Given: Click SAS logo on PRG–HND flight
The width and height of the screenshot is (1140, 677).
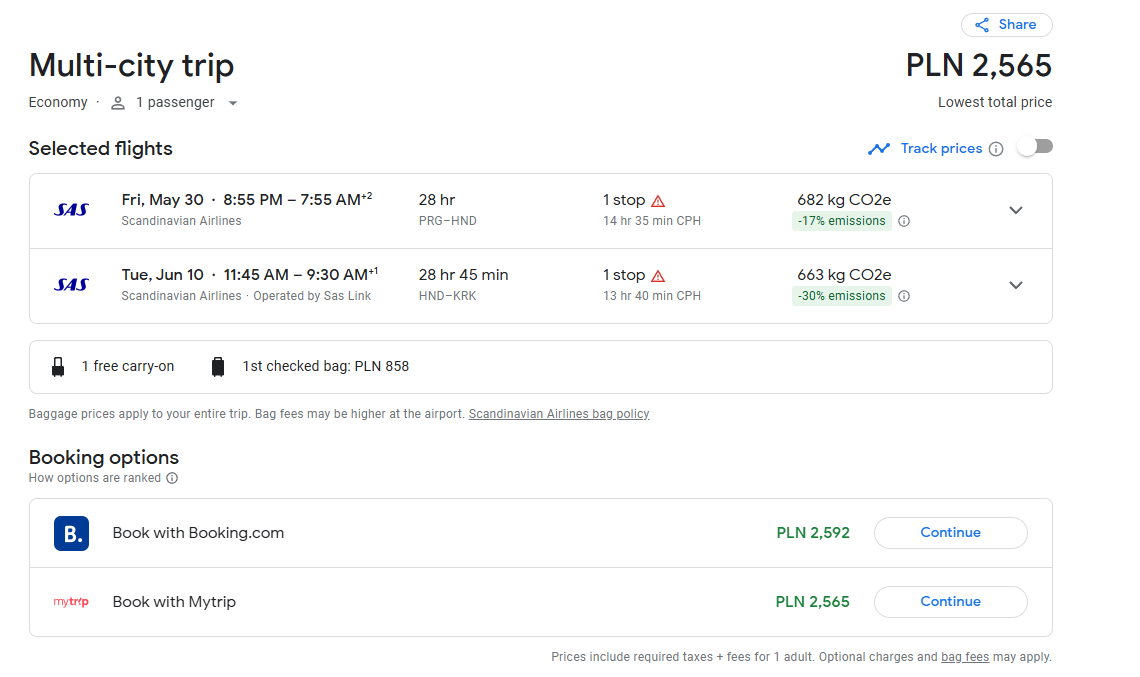Looking at the screenshot, I should click(x=71, y=210).
